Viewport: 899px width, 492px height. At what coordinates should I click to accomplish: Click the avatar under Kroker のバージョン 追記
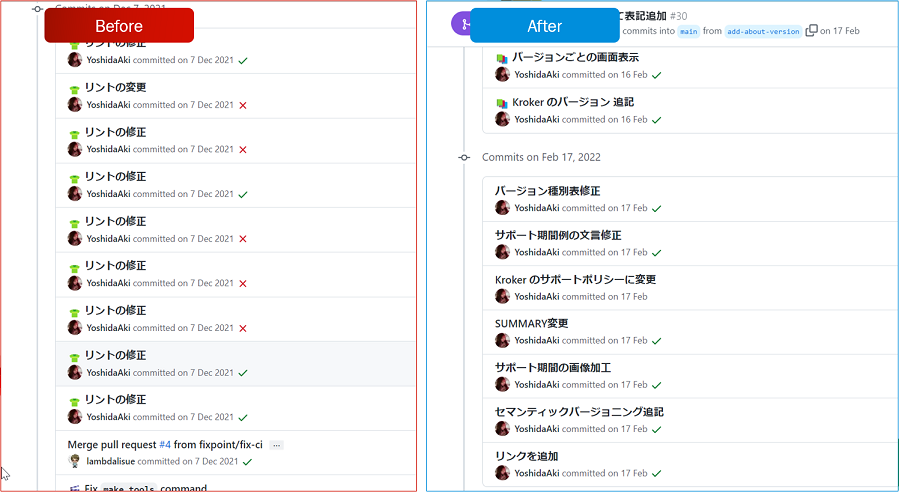tap(502, 119)
